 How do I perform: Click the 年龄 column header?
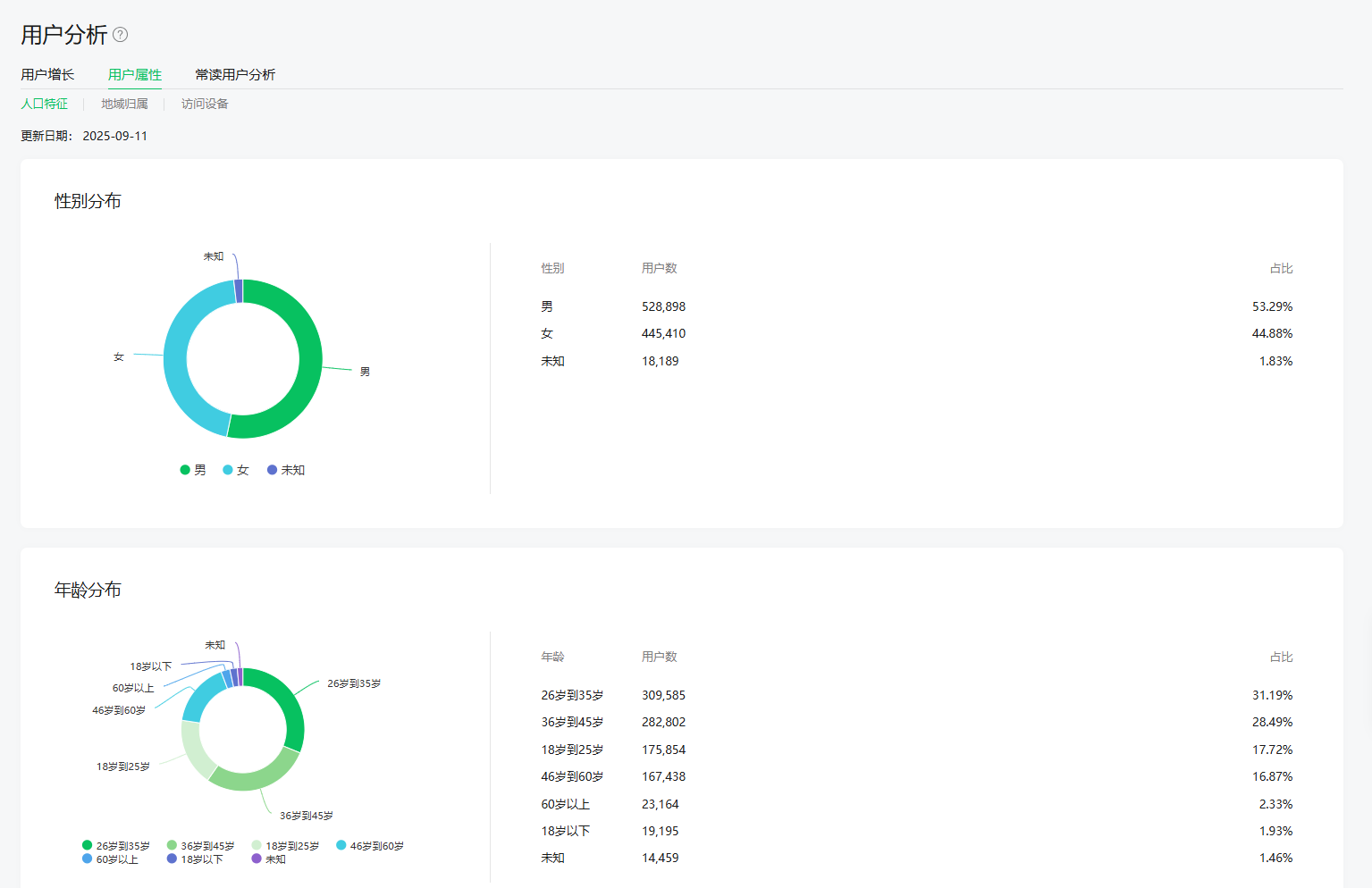[x=552, y=657]
